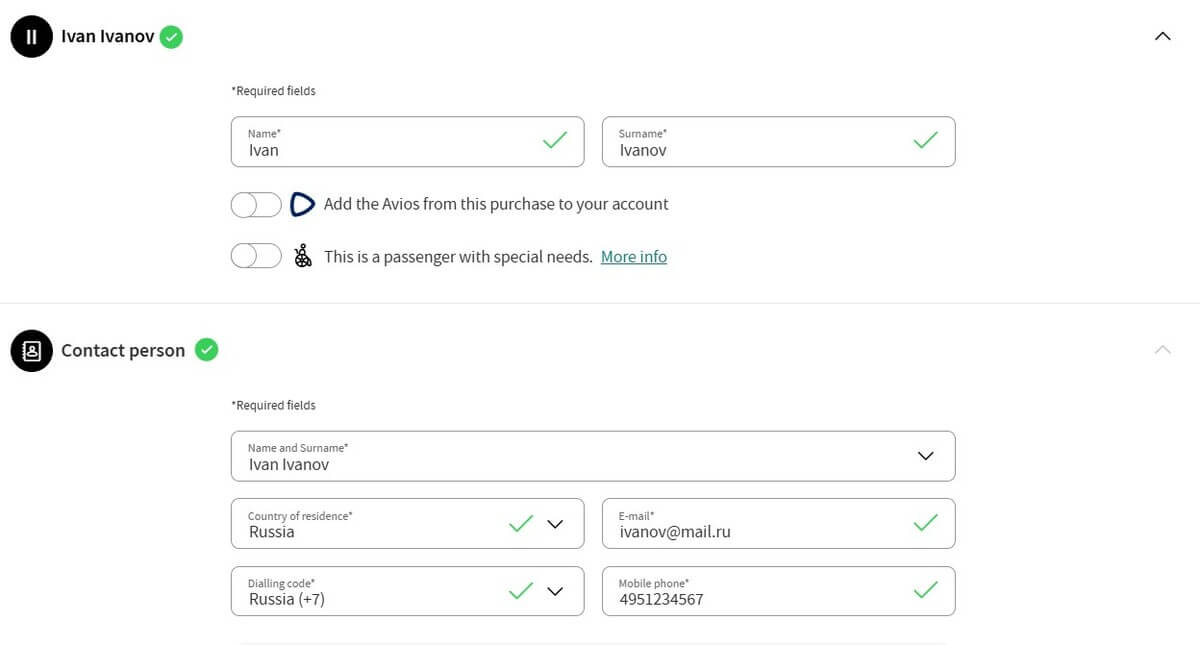Click the green checkmark in Country of residence field
The image size is (1200, 645).
click(x=521, y=523)
